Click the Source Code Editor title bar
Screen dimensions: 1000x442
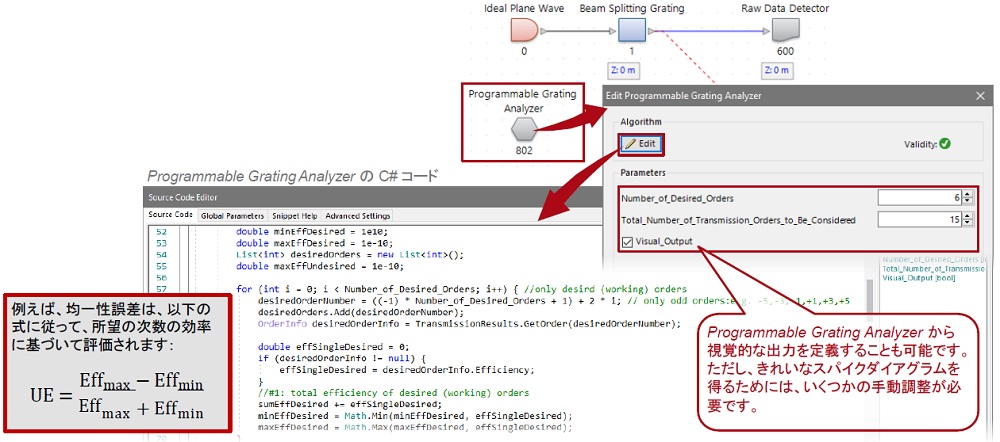(x=375, y=197)
